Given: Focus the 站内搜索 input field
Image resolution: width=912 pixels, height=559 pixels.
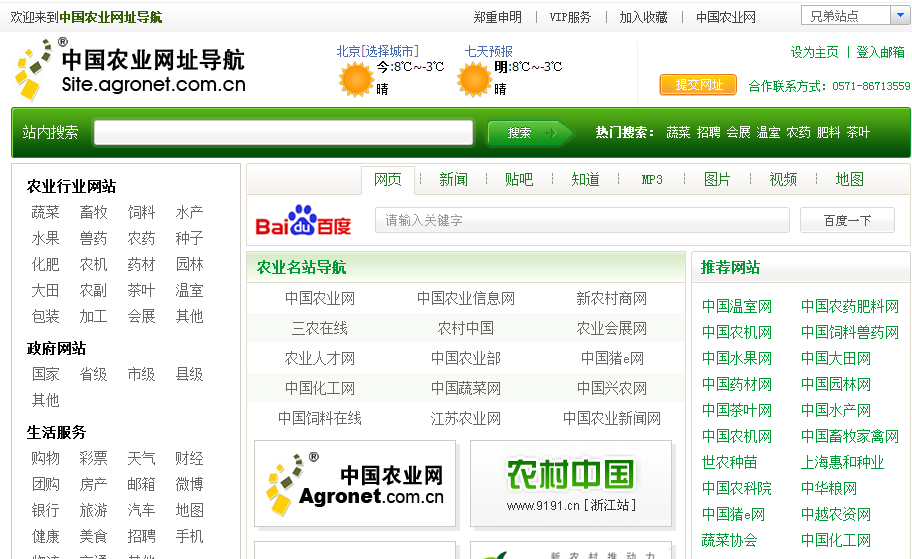Looking at the screenshot, I should click(x=283, y=133).
